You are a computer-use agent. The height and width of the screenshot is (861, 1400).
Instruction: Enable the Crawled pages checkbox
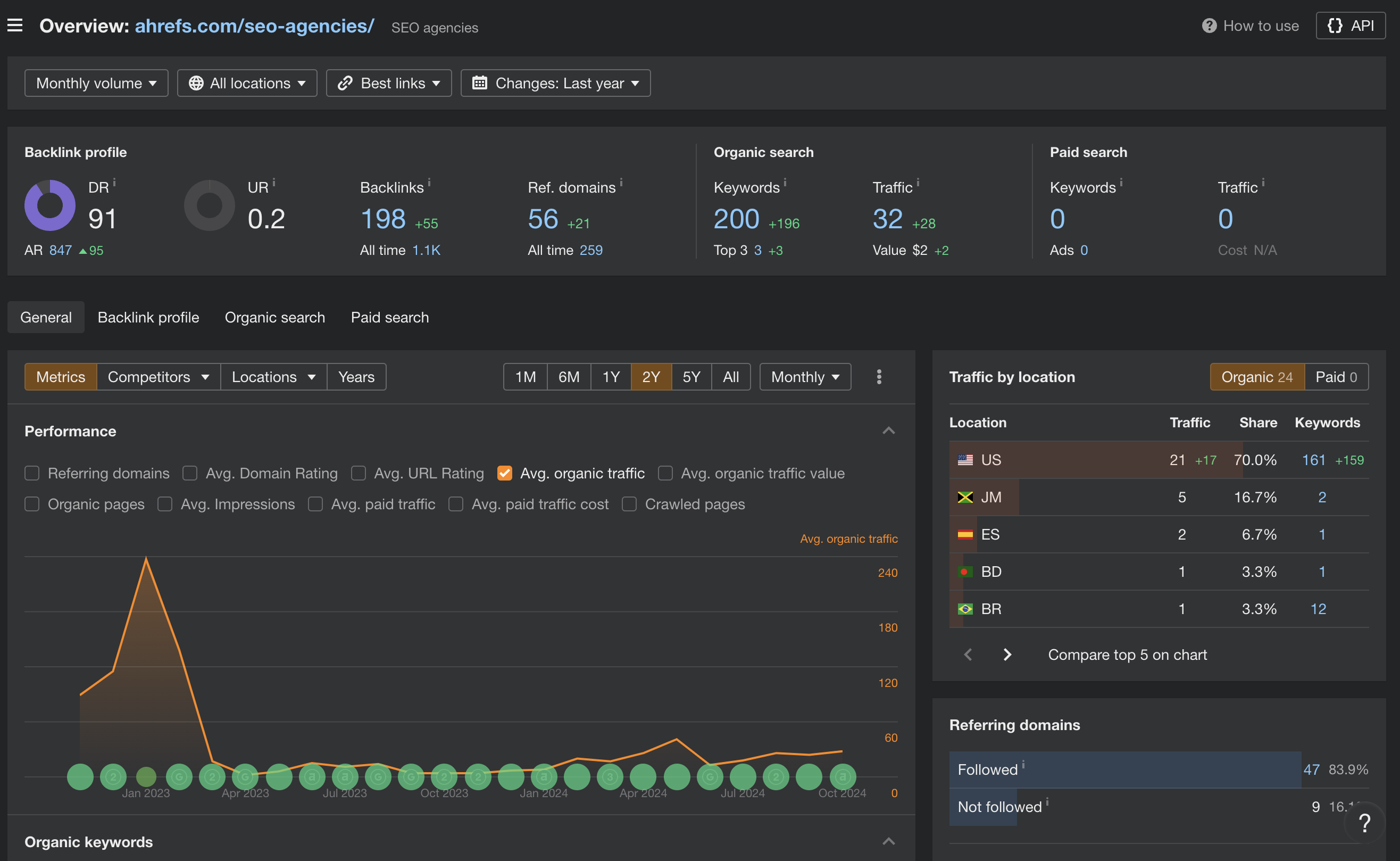[629, 504]
